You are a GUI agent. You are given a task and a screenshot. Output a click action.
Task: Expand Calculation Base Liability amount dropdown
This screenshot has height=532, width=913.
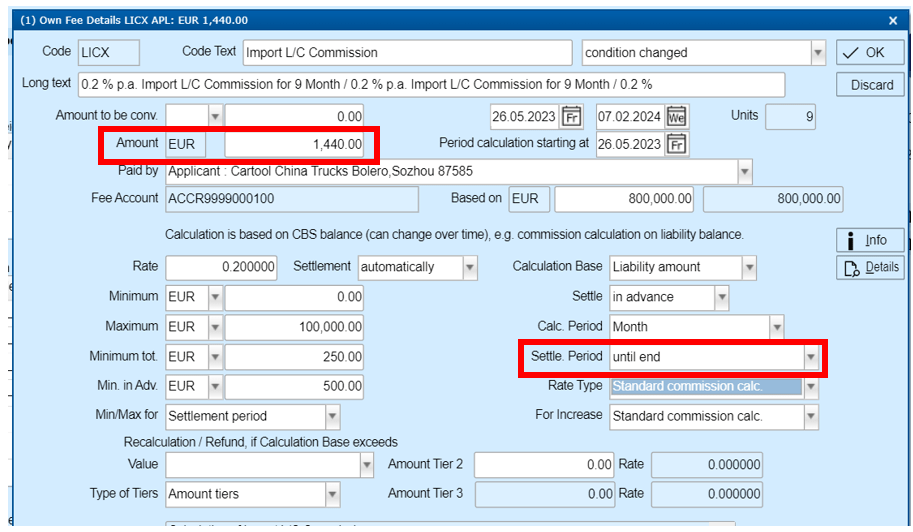point(749,268)
